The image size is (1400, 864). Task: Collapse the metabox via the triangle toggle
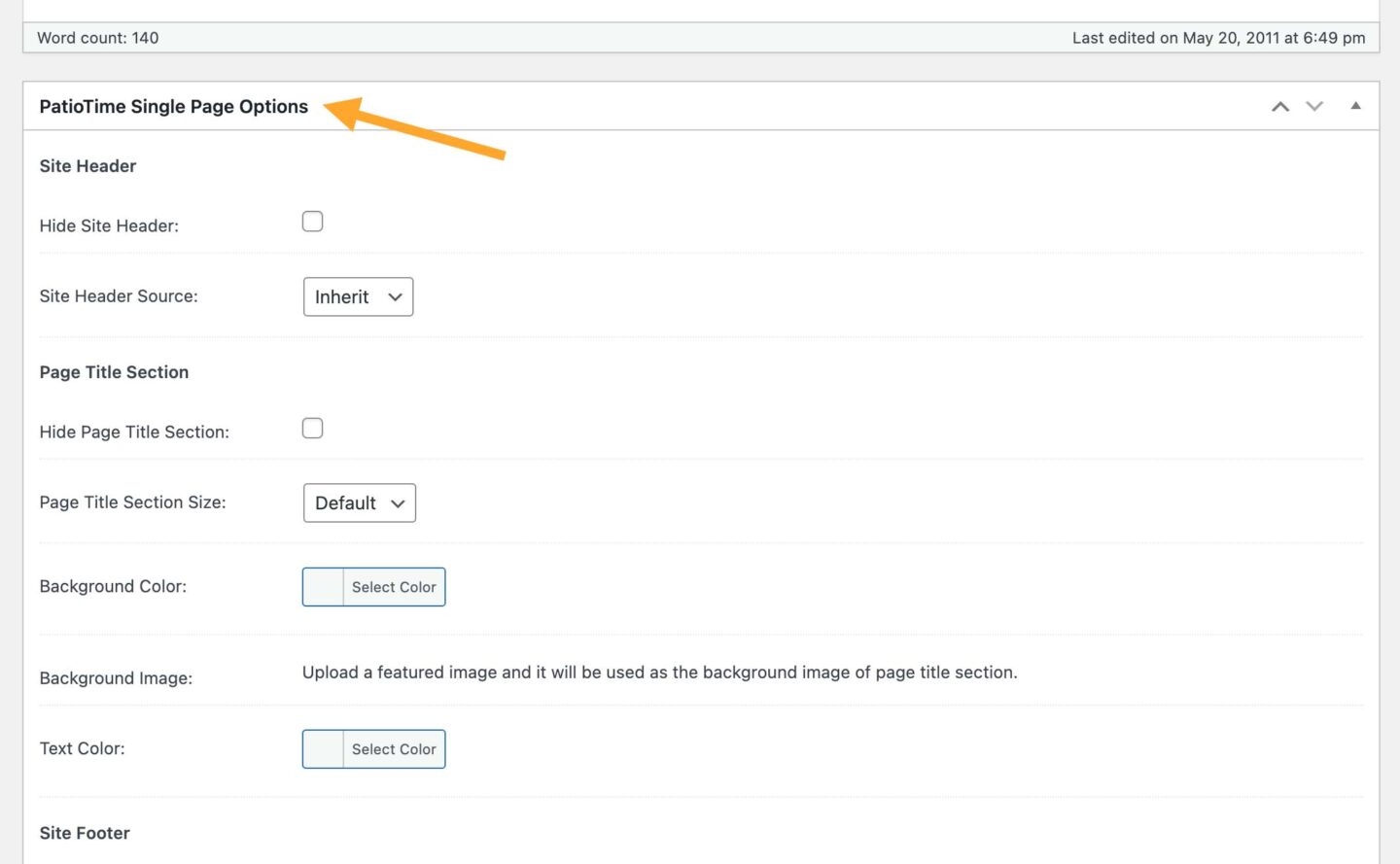pyautogui.click(x=1355, y=106)
